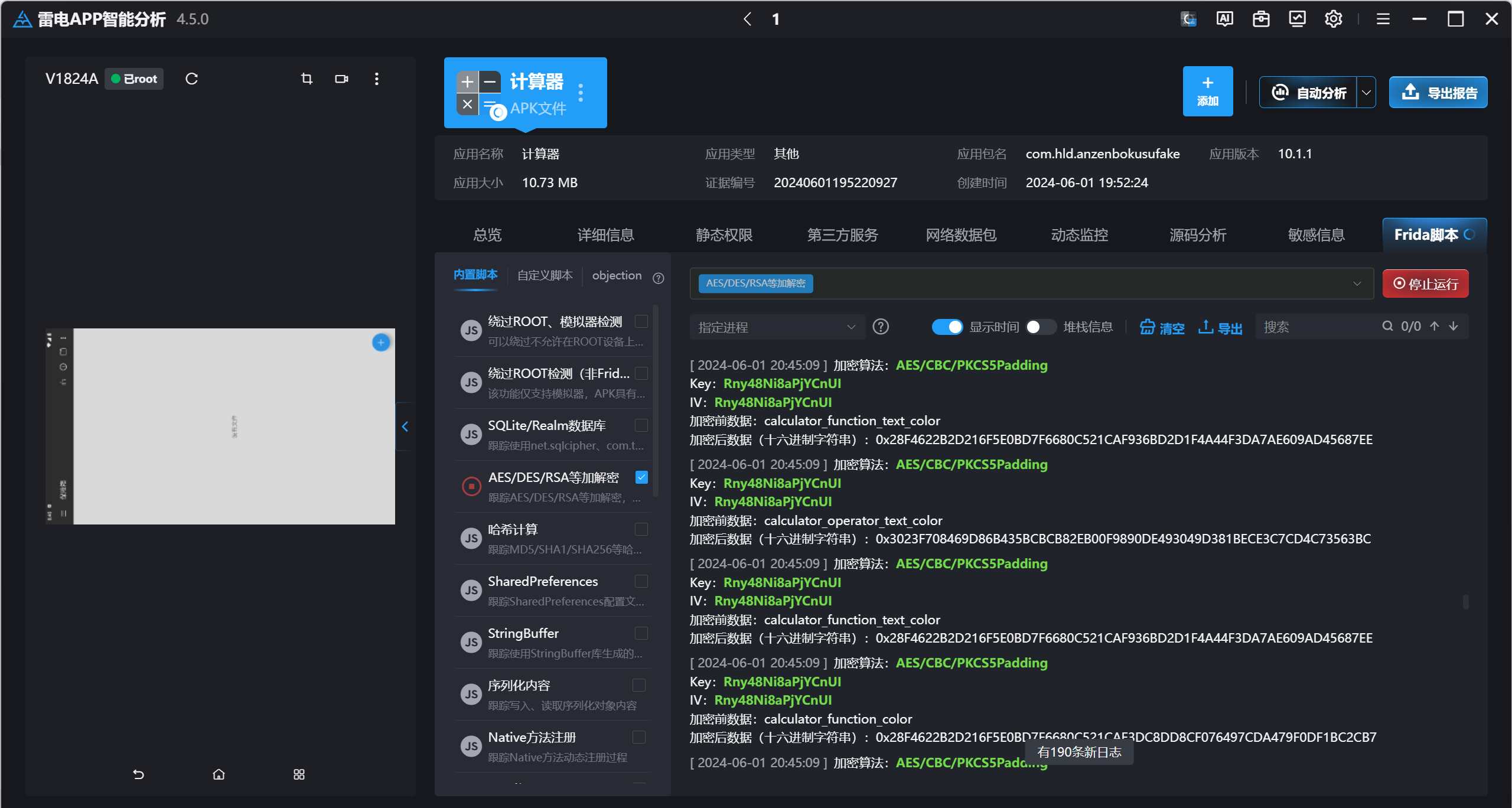Click help icon next to process selector
The width and height of the screenshot is (1512, 808).
[881, 327]
